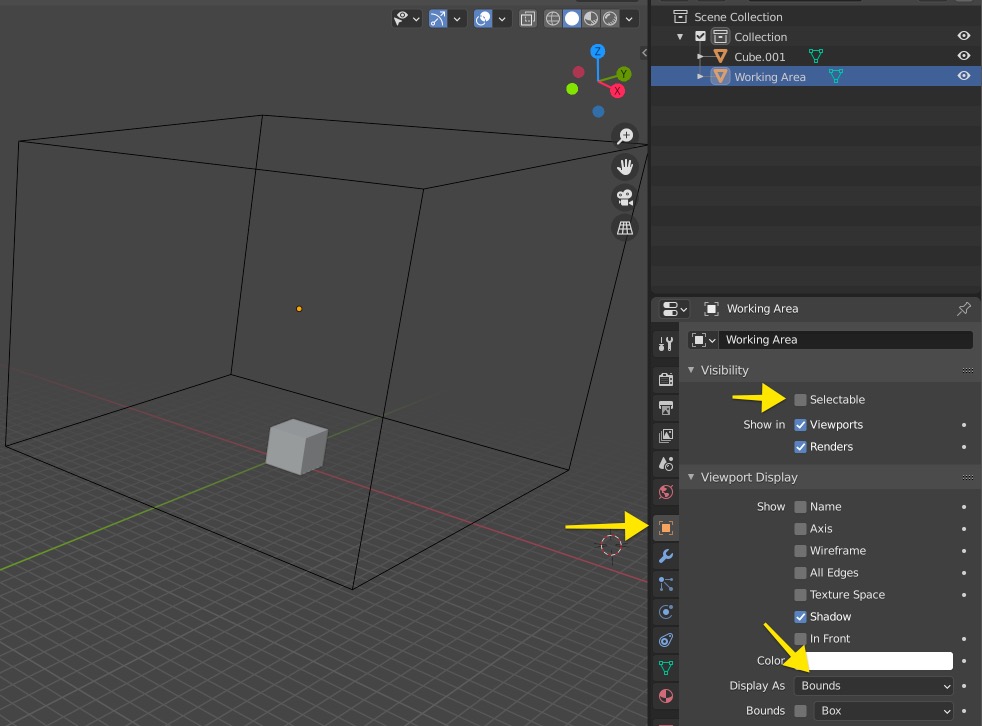Enable the Selectable checkbox
The width and height of the screenshot is (982, 726).
[x=800, y=400]
